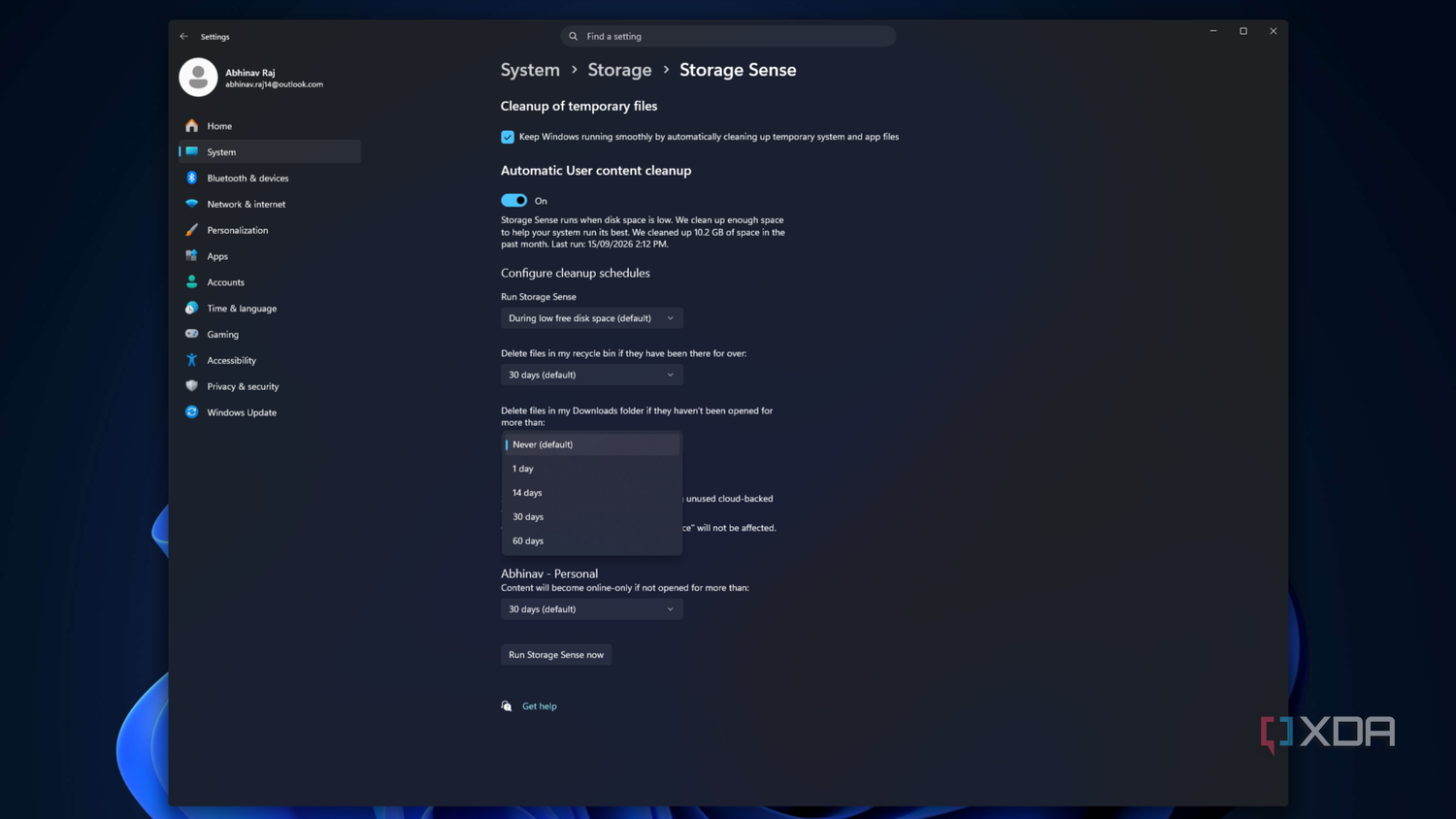Close the Settings window
The image size is (1456, 819).
click(x=1274, y=31)
